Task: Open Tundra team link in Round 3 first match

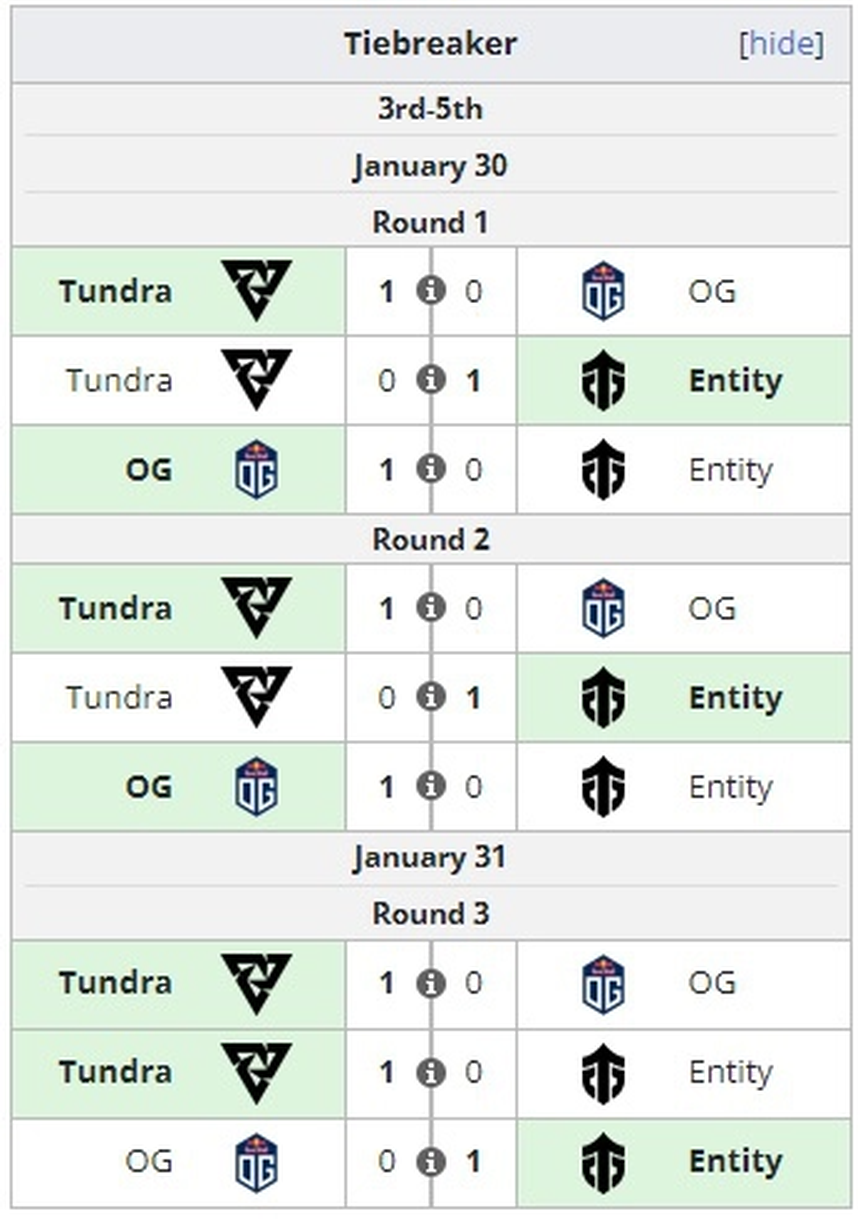Action: pyautogui.click(x=115, y=983)
